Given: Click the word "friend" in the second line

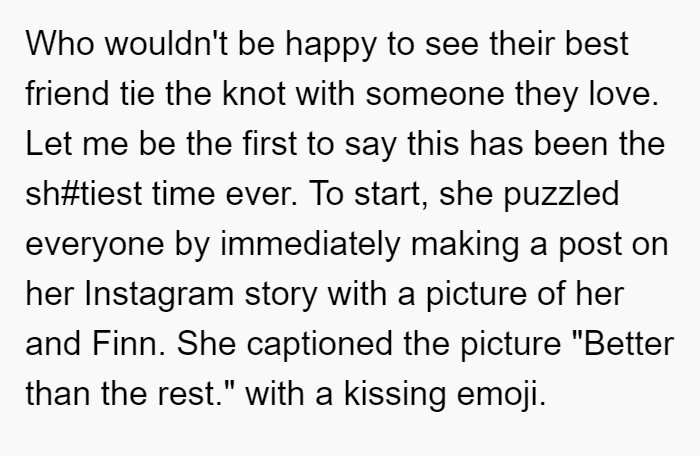Looking at the screenshot, I should (67, 94).
